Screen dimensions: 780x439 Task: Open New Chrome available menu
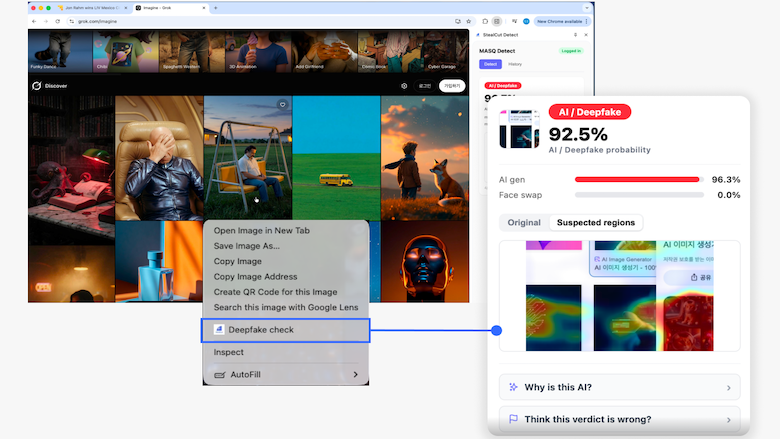click(562, 21)
